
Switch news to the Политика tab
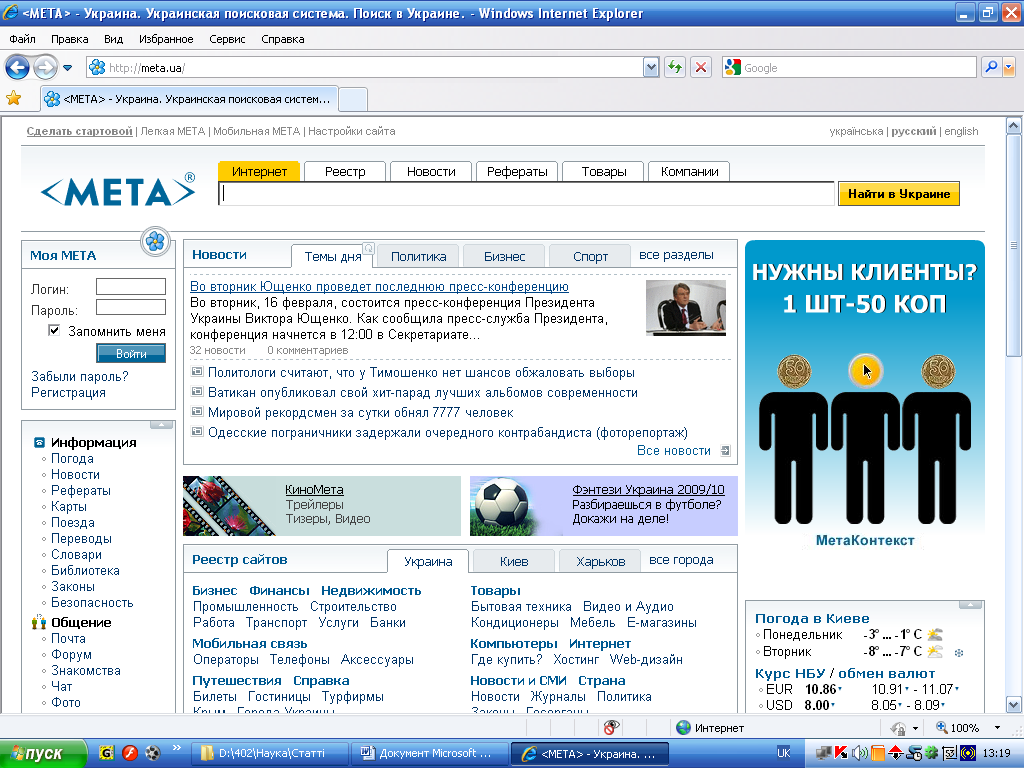pos(418,257)
